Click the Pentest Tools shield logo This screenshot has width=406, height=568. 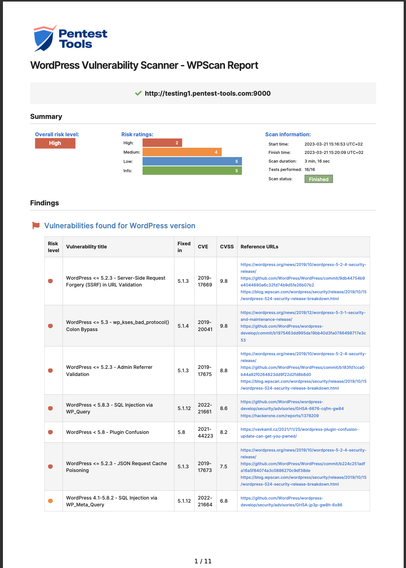[x=44, y=39]
